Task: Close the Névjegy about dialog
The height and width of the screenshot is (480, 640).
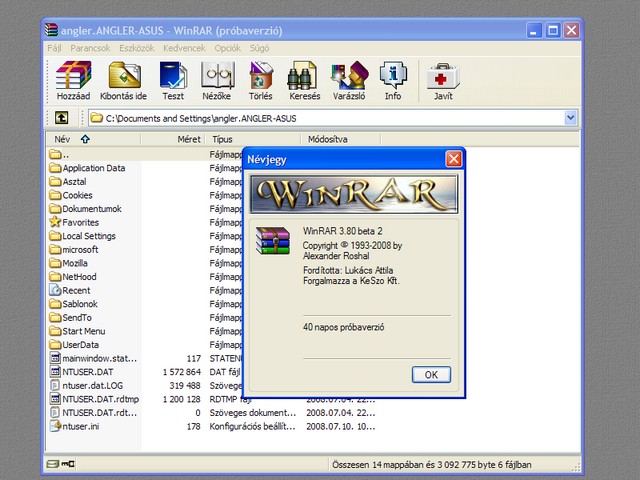Action: [453, 159]
